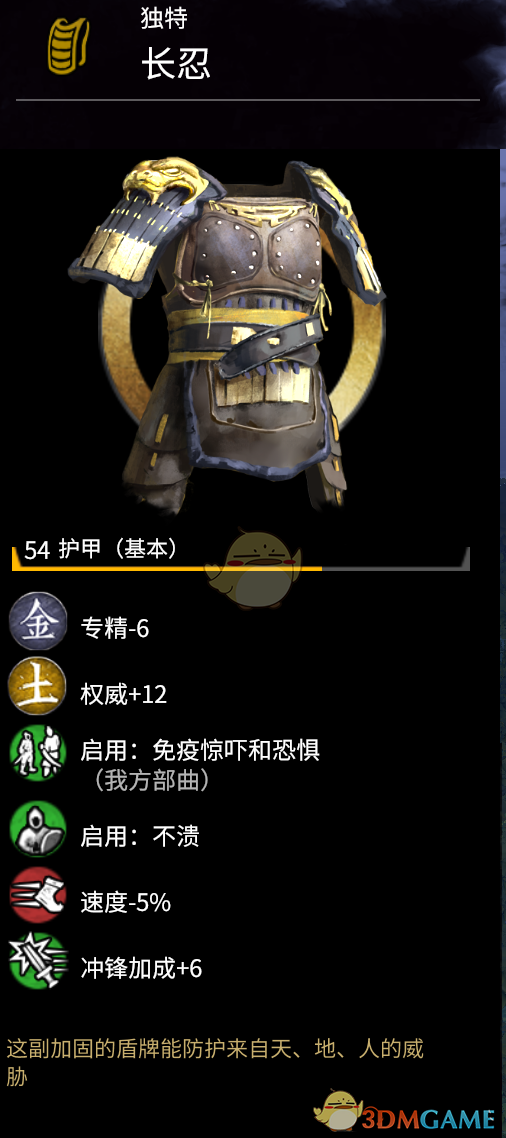Click the metal element 金 icon
The width and height of the screenshot is (506, 1138).
pos(38,622)
